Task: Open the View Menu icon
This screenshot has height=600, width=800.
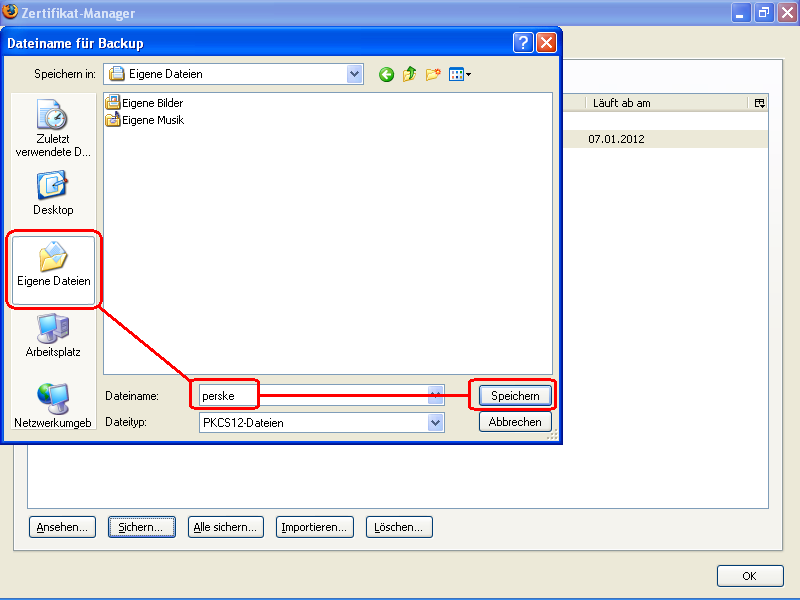Action: point(457,74)
